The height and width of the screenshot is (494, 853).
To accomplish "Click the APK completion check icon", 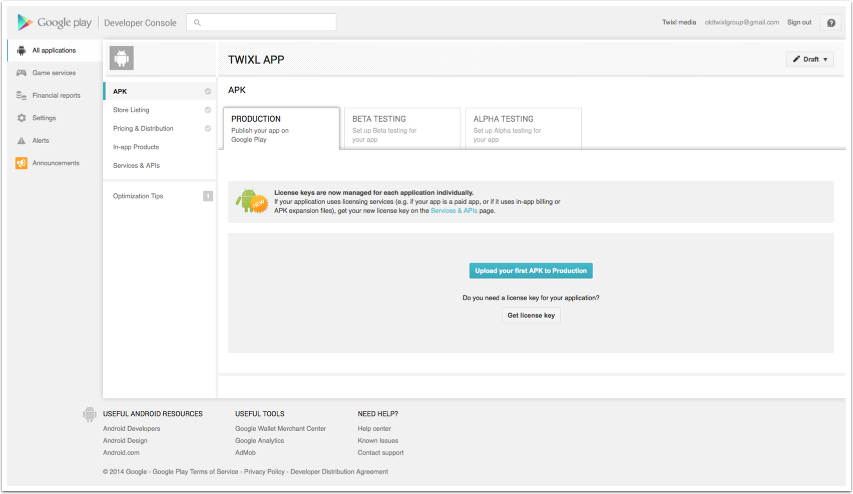I will 208,91.
